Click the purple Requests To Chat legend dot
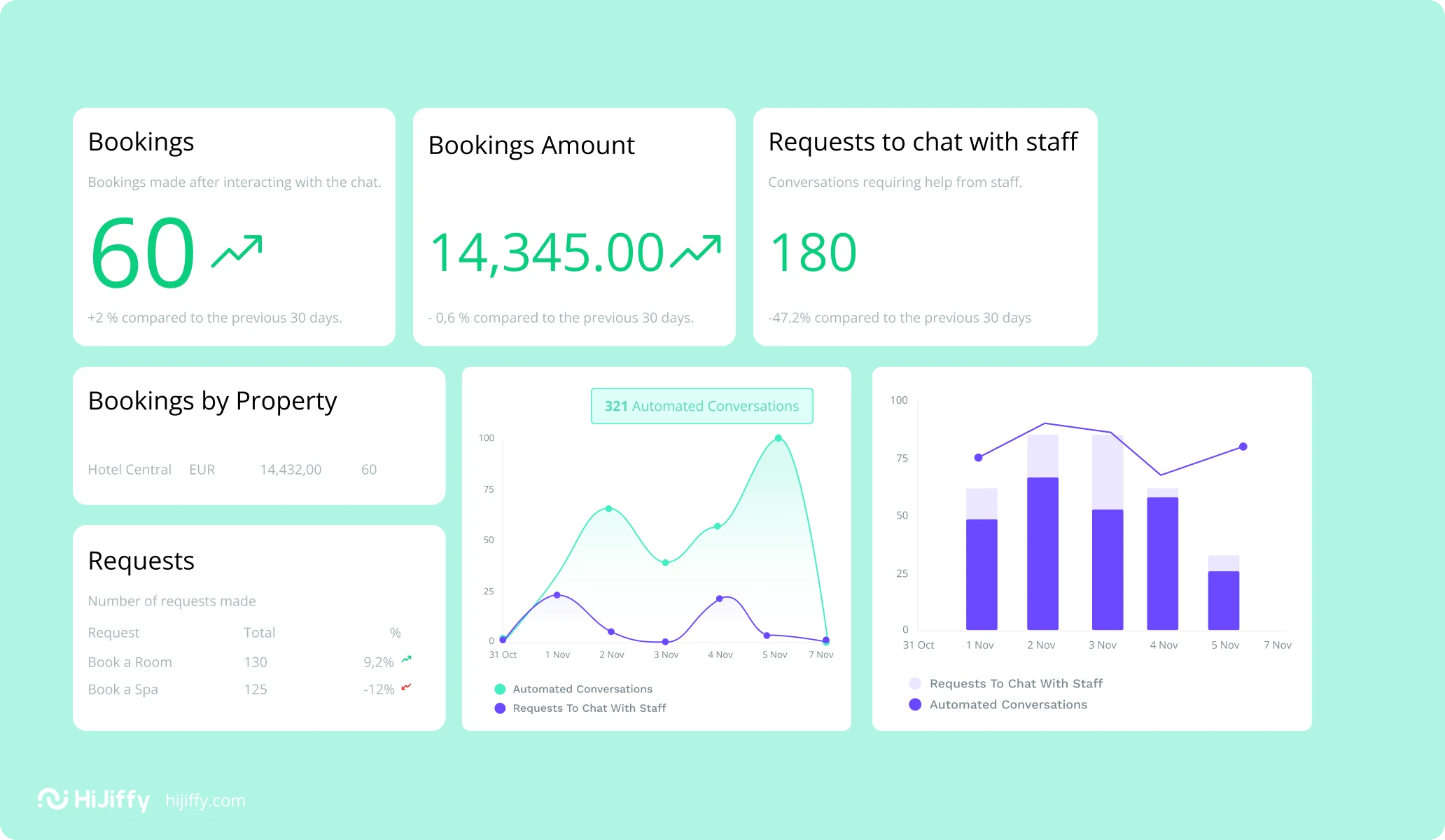Image resolution: width=1445 pixels, height=840 pixels. pos(500,708)
